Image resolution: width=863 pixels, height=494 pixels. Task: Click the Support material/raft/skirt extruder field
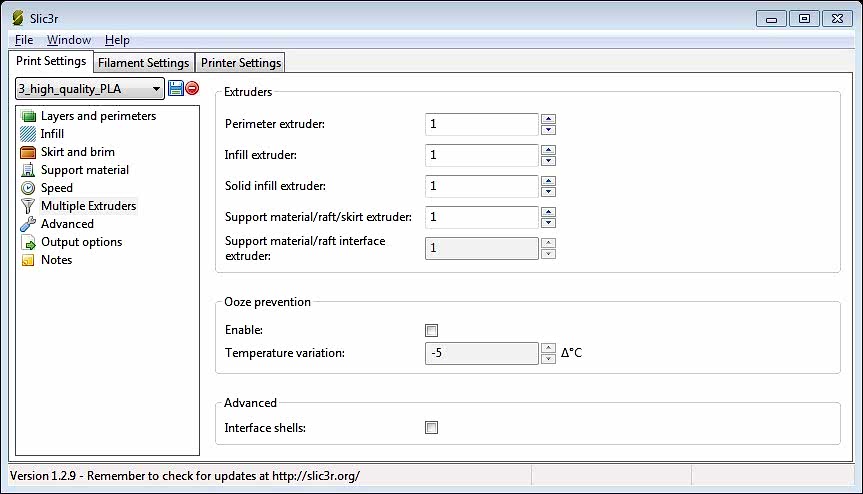point(482,217)
